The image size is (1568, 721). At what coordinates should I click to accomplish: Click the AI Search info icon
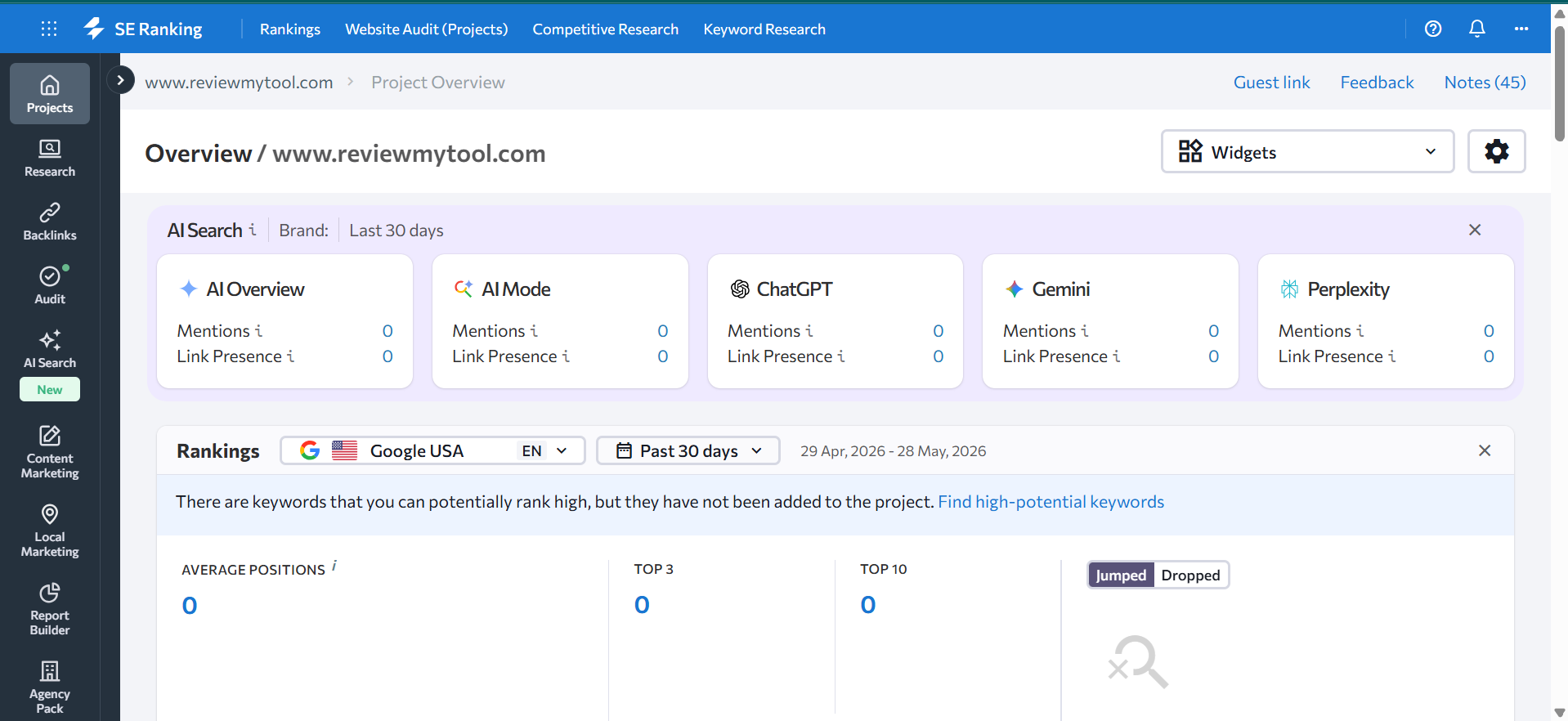(x=253, y=230)
